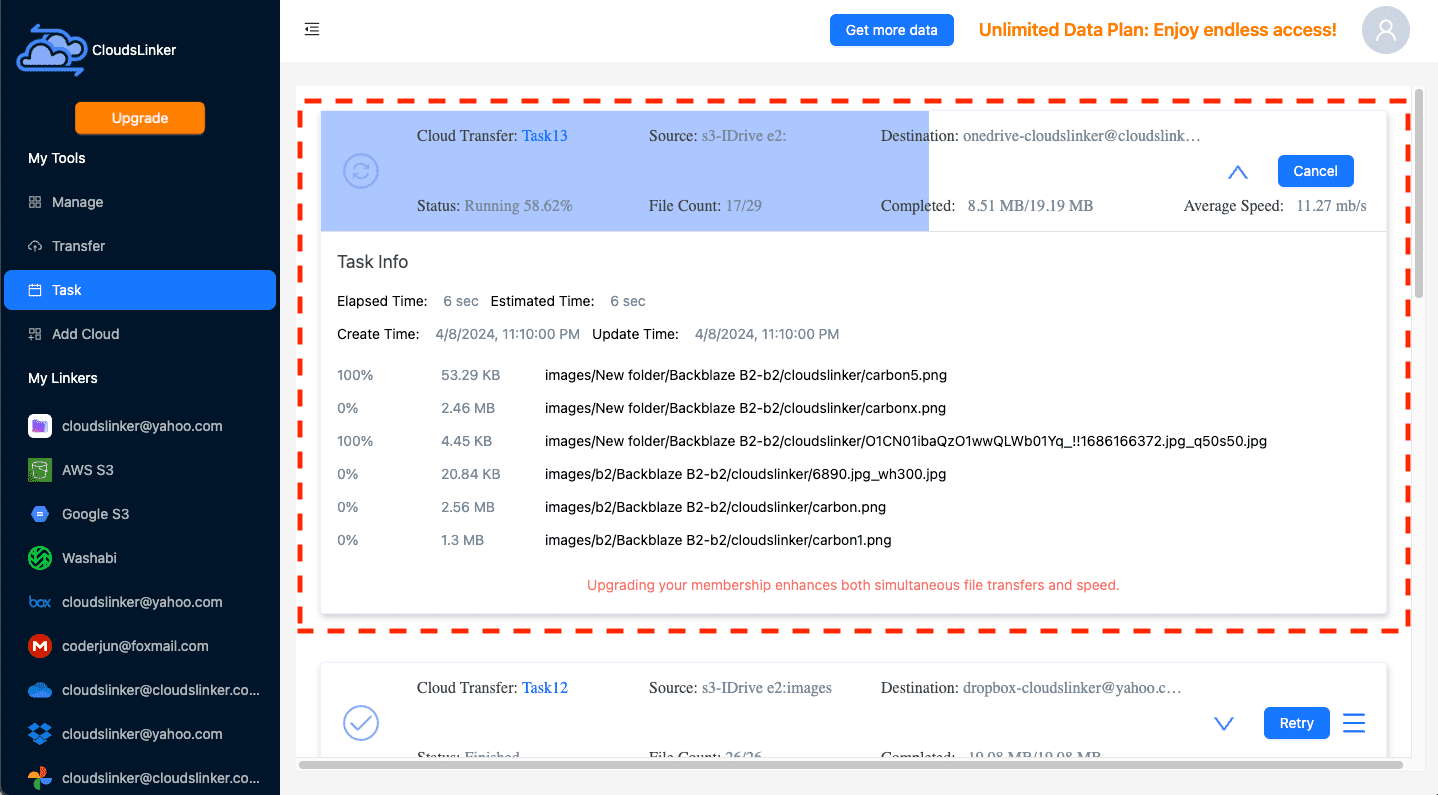Viewport: 1438px width, 795px height.
Task: Click the Google S3 icon
Action: click(x=40, y=514)
